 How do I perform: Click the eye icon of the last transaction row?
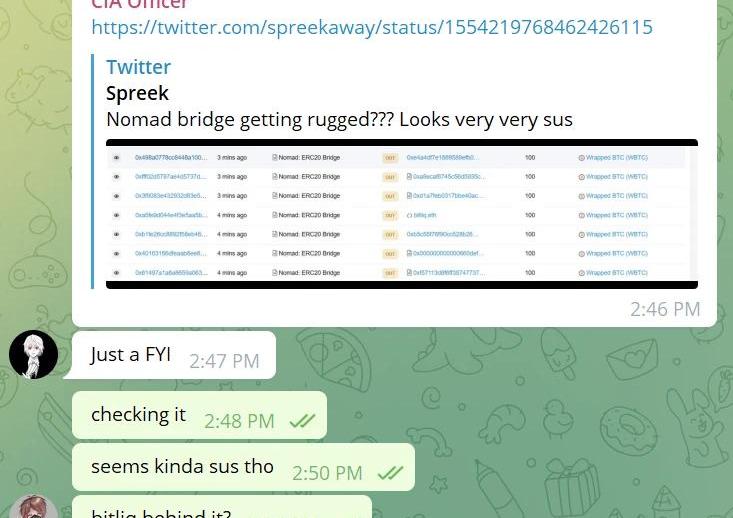[x=116, y=273]
